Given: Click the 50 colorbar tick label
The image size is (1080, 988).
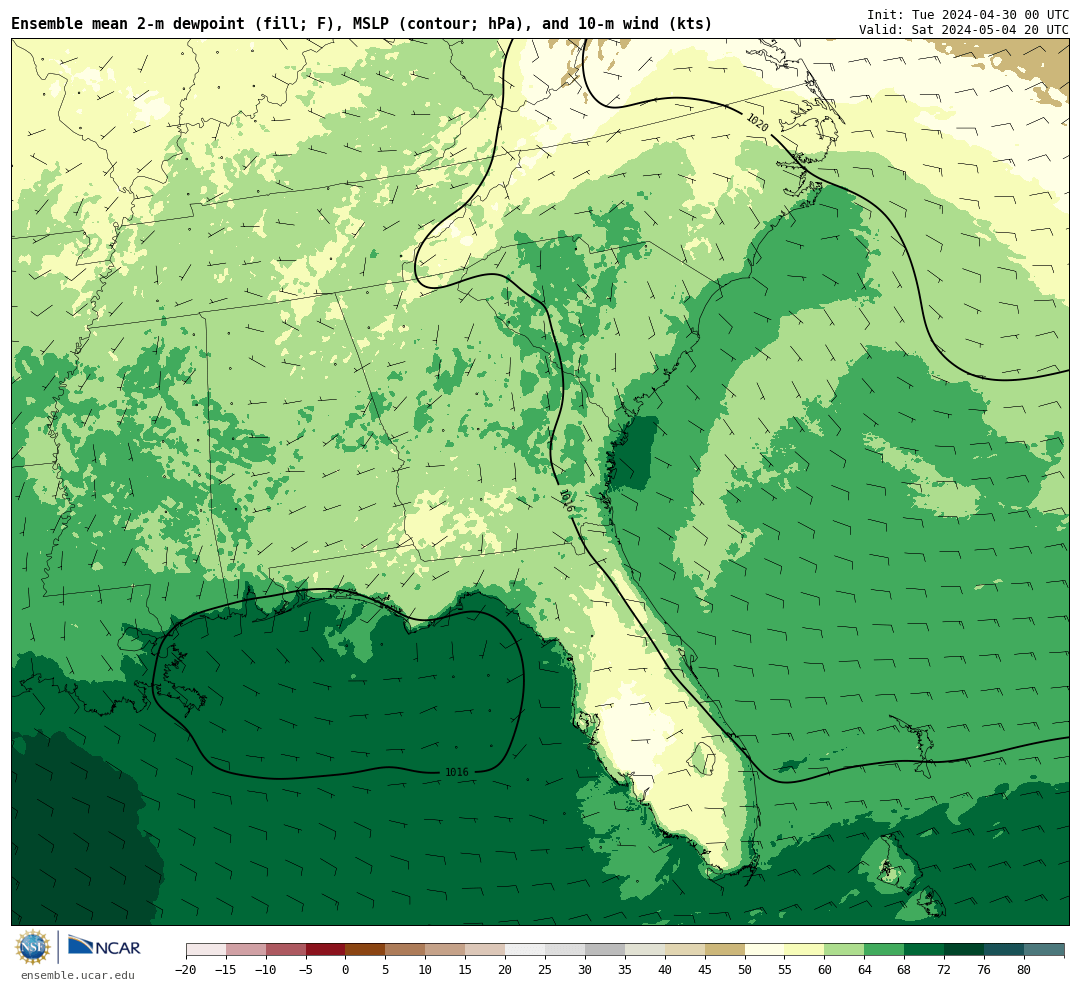Looking at the screenshot, I should click(x=745, y=970).
